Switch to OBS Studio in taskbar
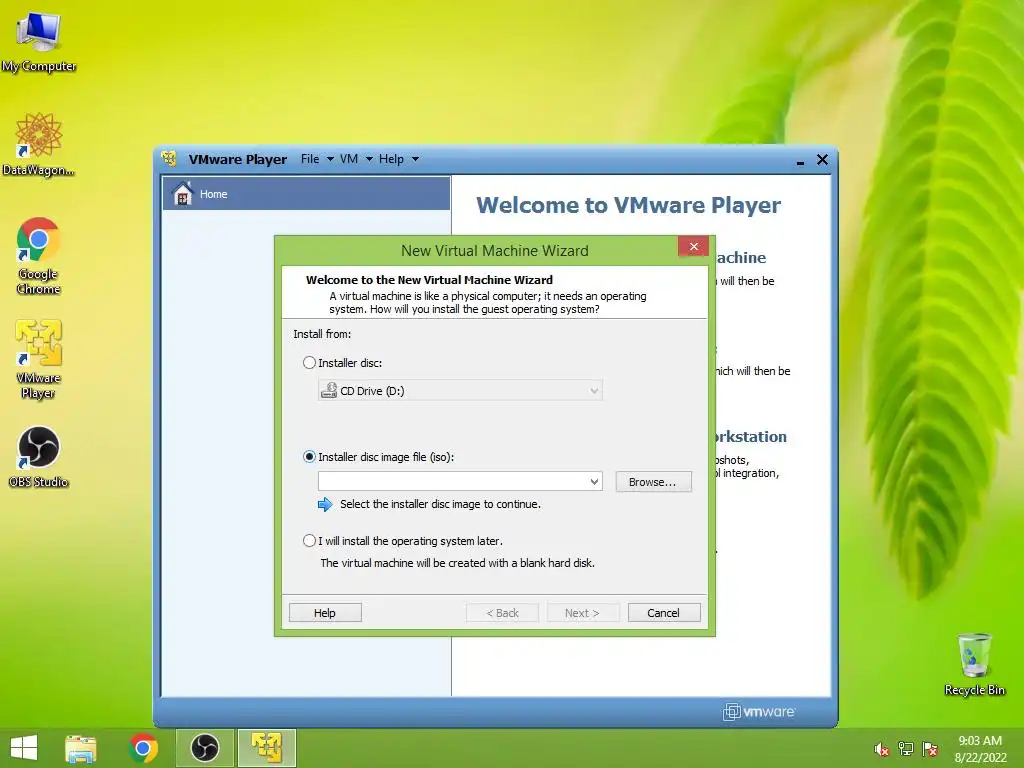Screen dimensions: 1024x768 [204, 748]
